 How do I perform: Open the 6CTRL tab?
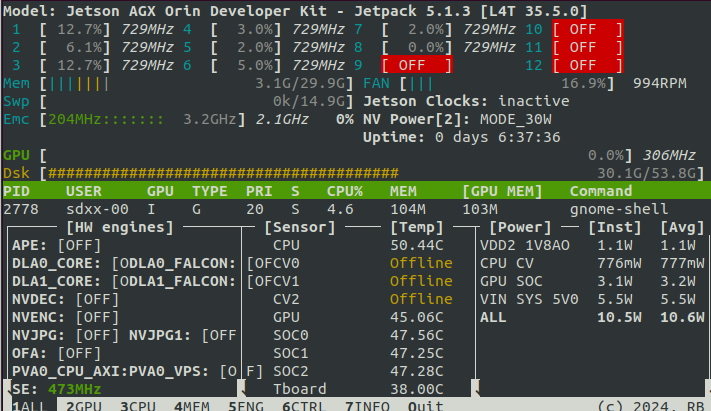[x=304, y=406]
